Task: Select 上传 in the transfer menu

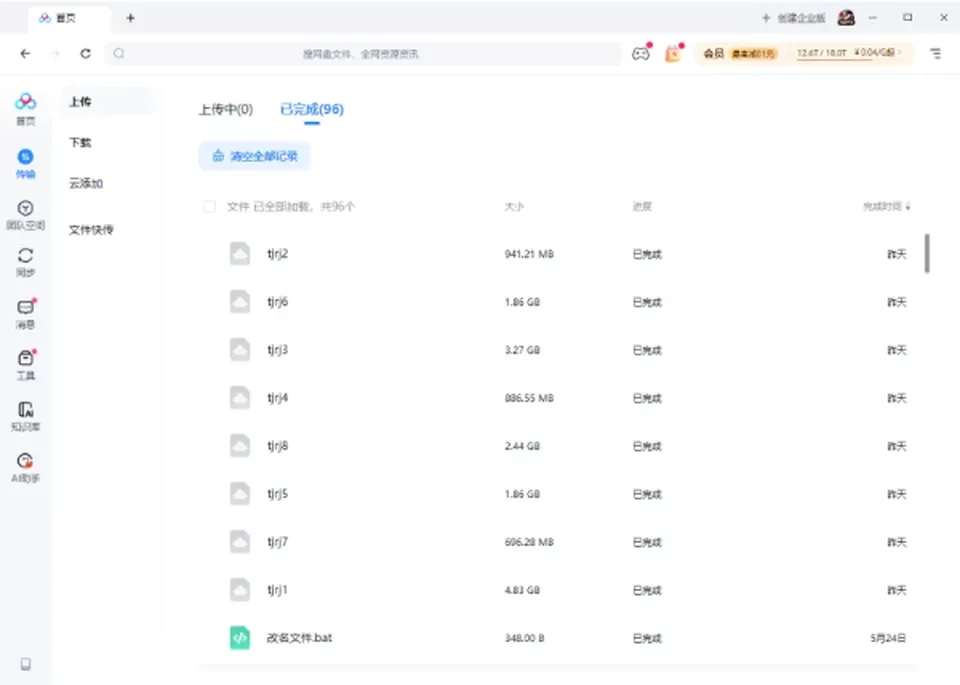Action: pos(108,102)
